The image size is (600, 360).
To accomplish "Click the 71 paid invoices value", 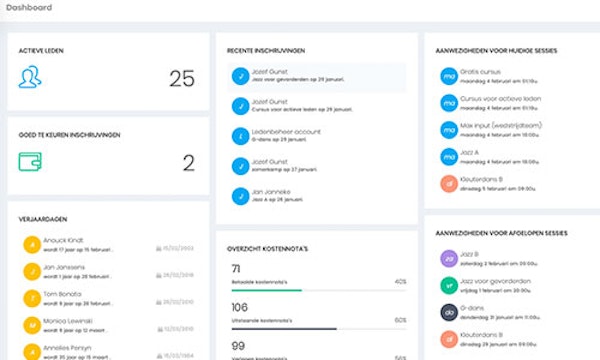I will coord(236,269).
